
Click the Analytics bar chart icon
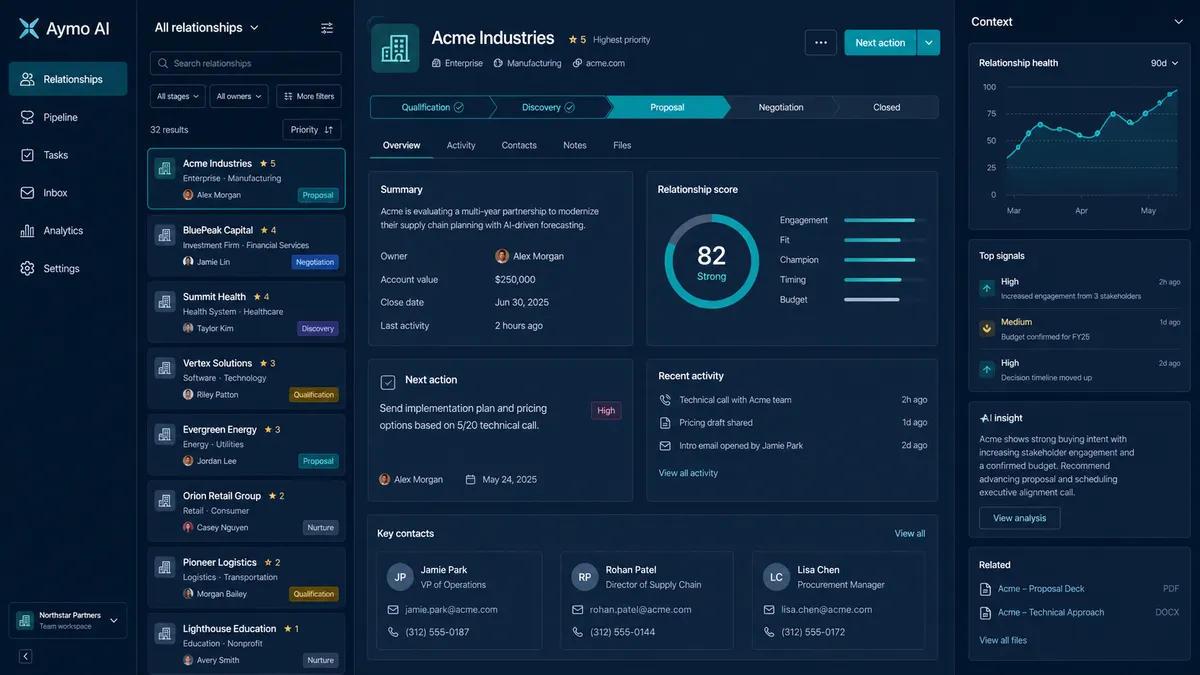(27, 231)
